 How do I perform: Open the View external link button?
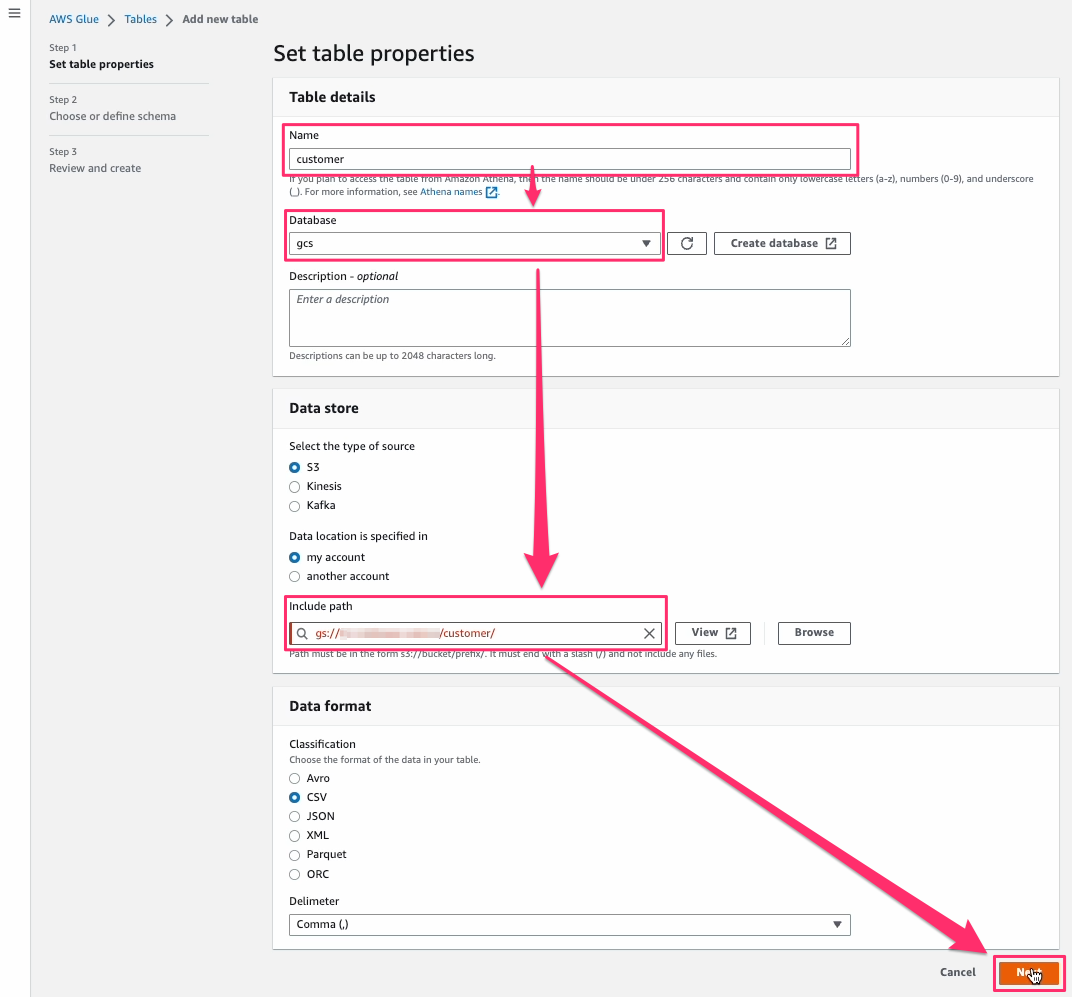713,633
